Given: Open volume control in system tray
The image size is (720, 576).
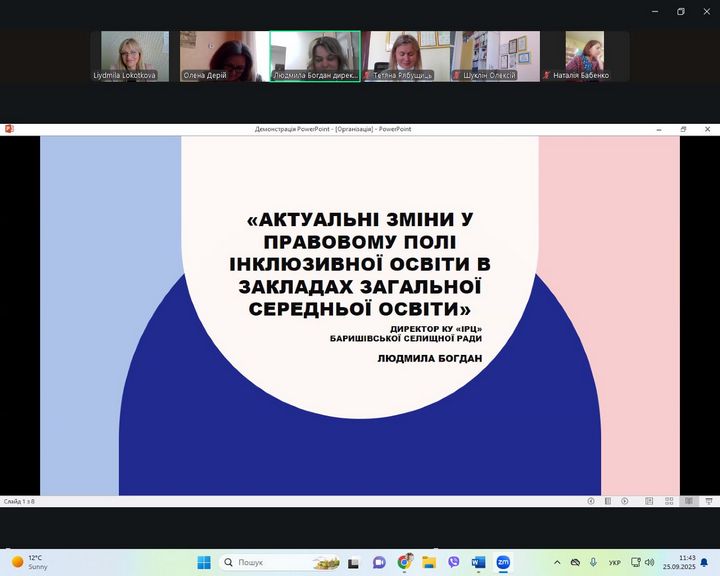Looking at the screenshot, I should (650, 562).
